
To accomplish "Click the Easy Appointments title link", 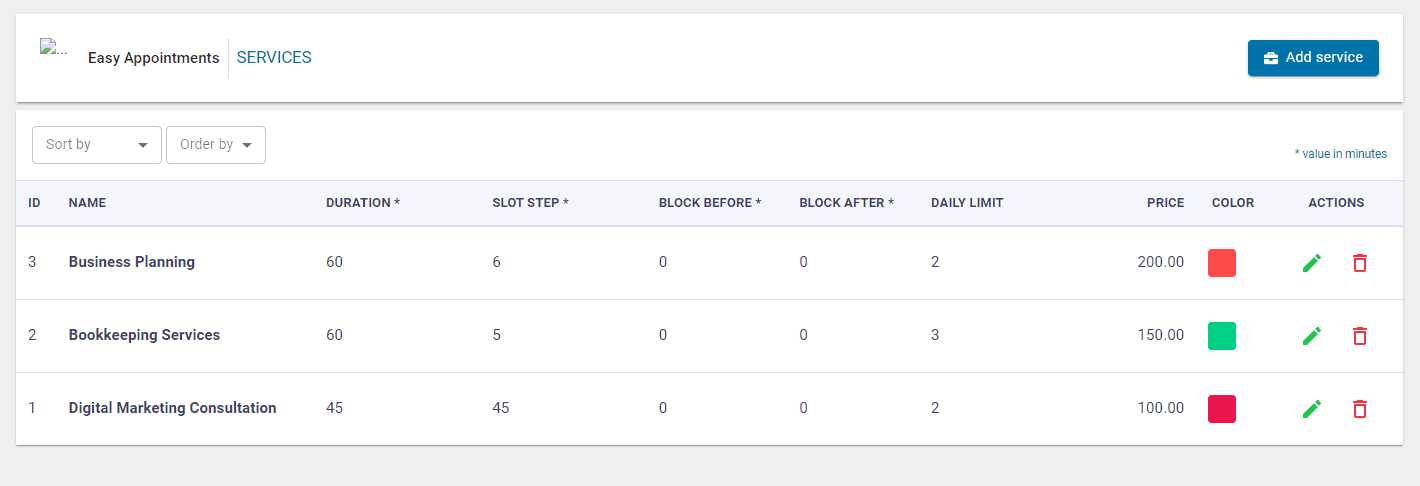I will coord(153,58).
